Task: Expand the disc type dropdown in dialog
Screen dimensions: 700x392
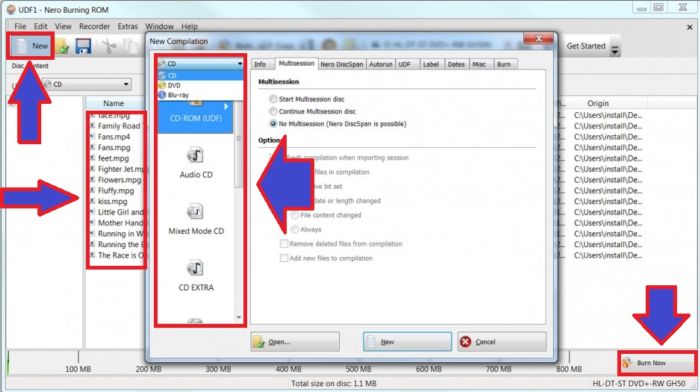Action: (x=200, y=64)
